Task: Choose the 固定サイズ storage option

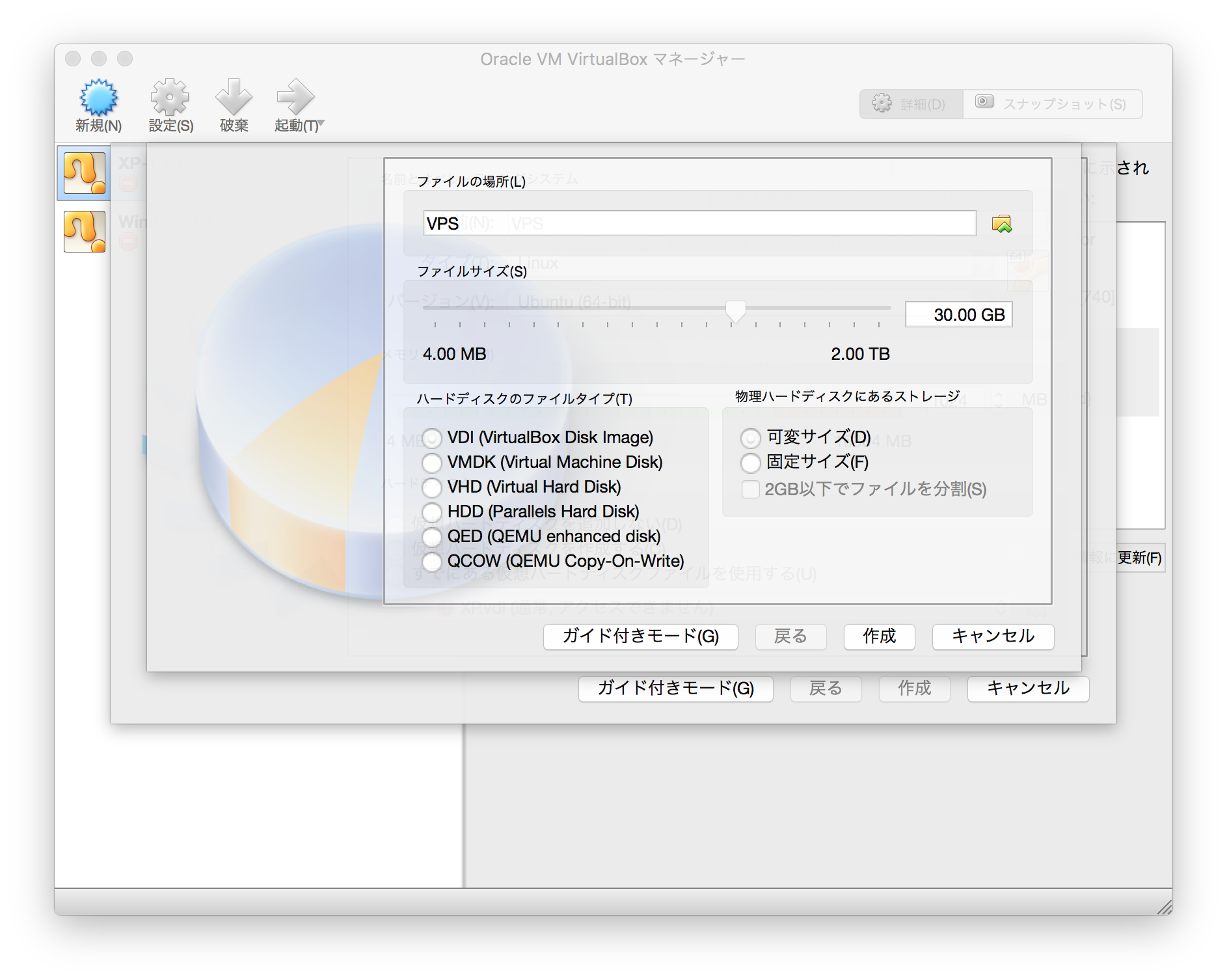Action: pos(750,463)
